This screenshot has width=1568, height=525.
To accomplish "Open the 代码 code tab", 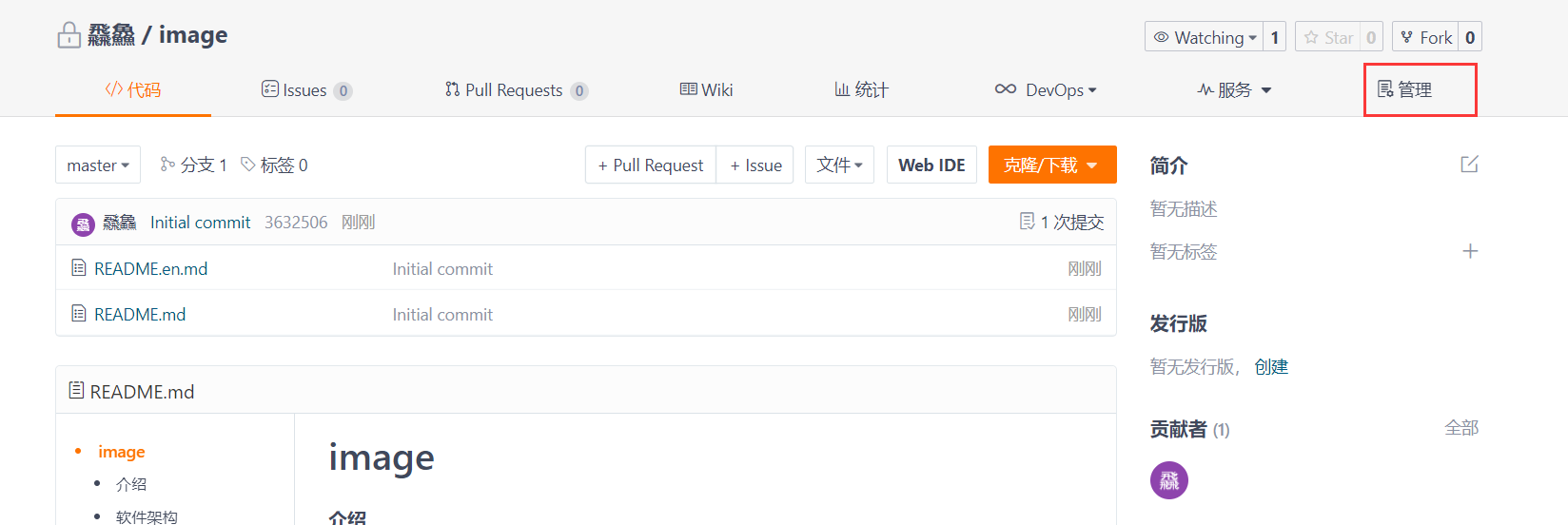I will point(133,89).
